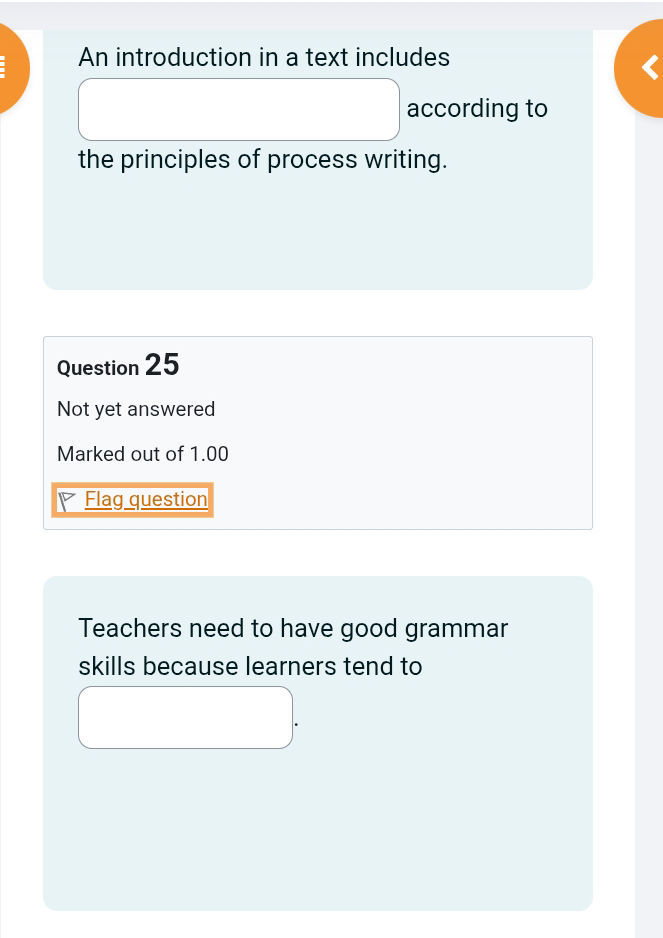Image resolution: width=663 pixels, height=938 pixels.
Task: Click inside the process writing answer box
Action: [238, 109]
